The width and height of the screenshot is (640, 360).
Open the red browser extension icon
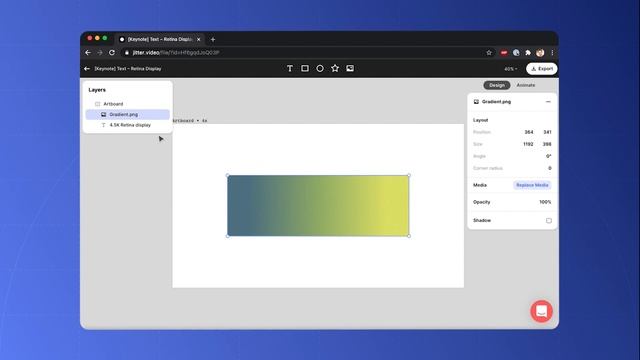[504, 53]
